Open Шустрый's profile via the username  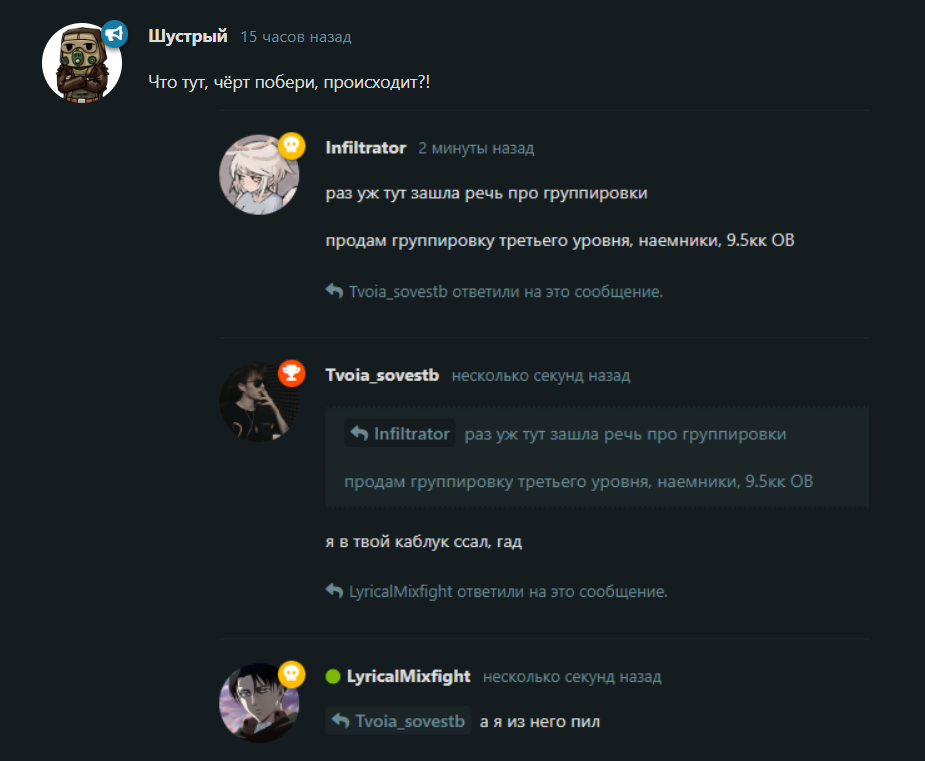[x=188, y=36]
